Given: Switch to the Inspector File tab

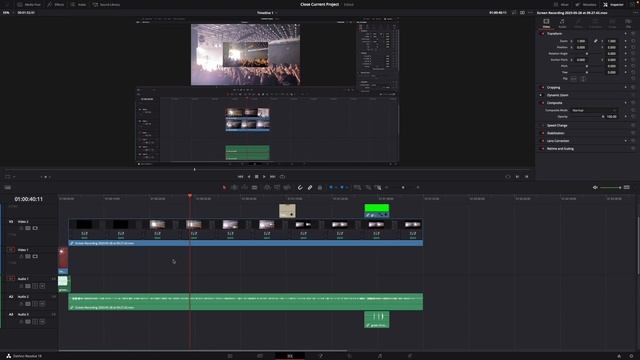Looking at the screenshot, I should [628, 23].
